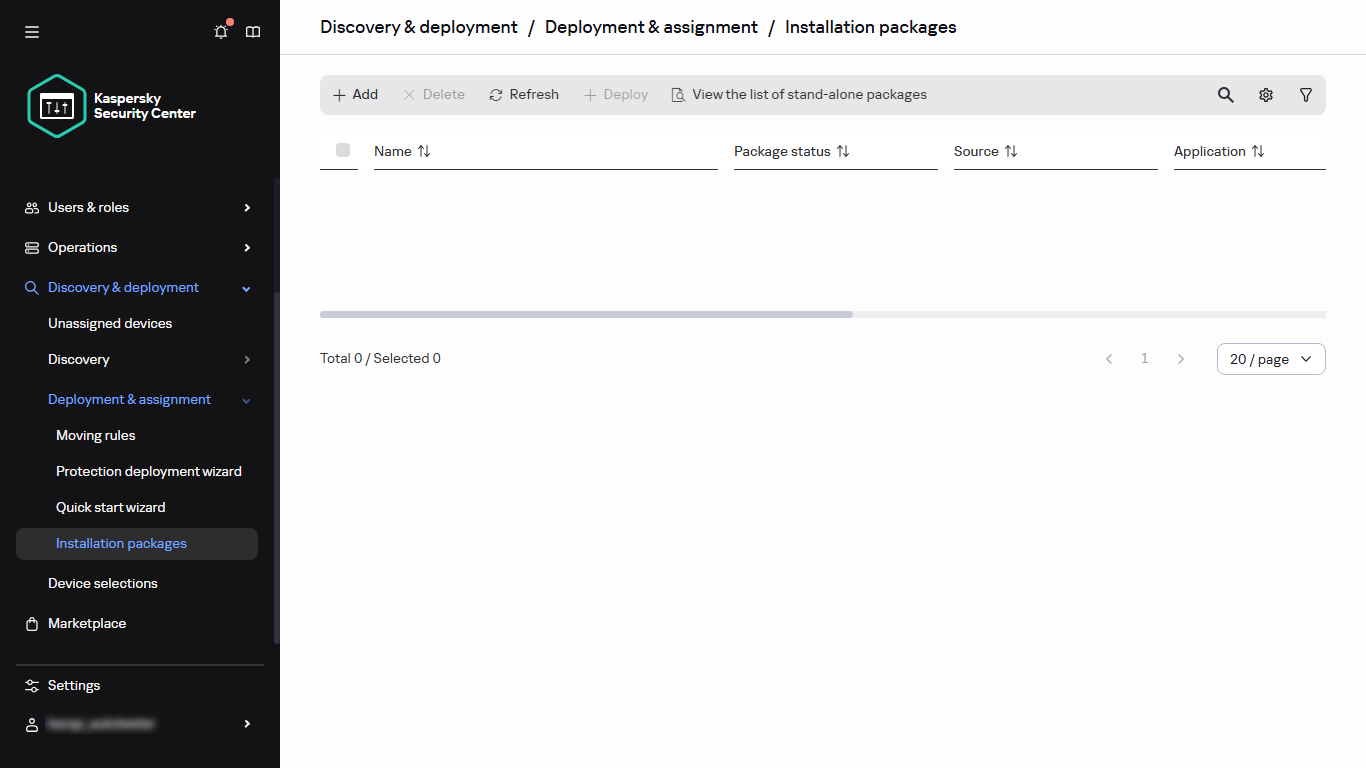The height and width of the screenshot is (768, 1366).
Task: Click the Settings gear at the sidebar bottom
Action: (71, 685)
